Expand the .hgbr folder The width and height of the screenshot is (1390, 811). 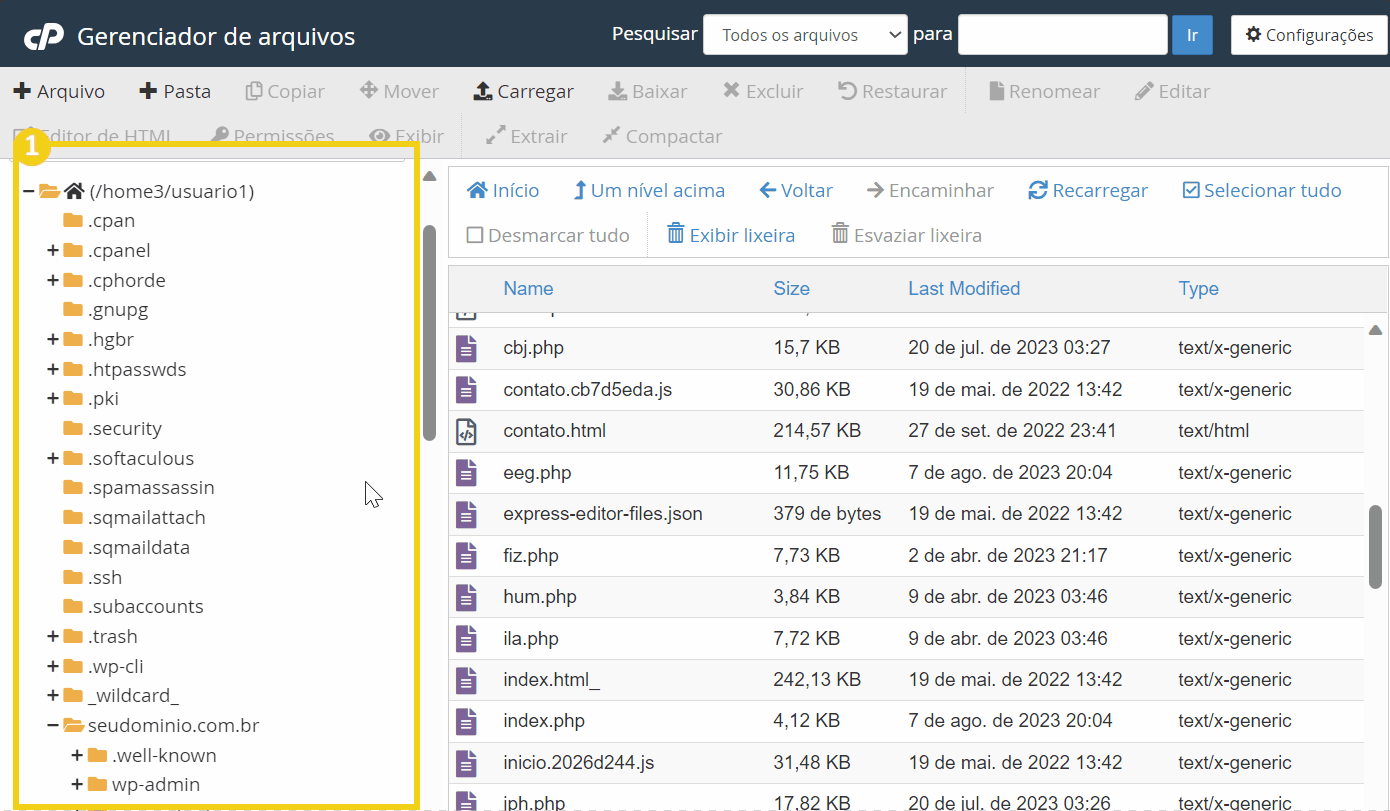pyautogui.click(x=52, y=339)
